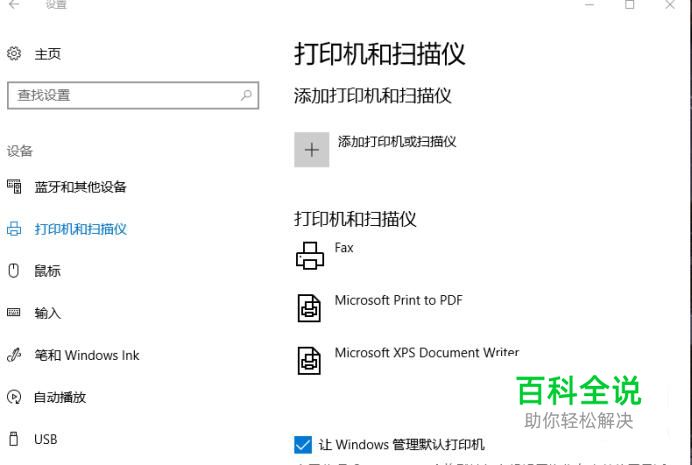Viewport: 692px width, 465px height.
Task: Uncheck 让 Windows 管理默认打印机 checkbox
Action: tap(303, 444)
